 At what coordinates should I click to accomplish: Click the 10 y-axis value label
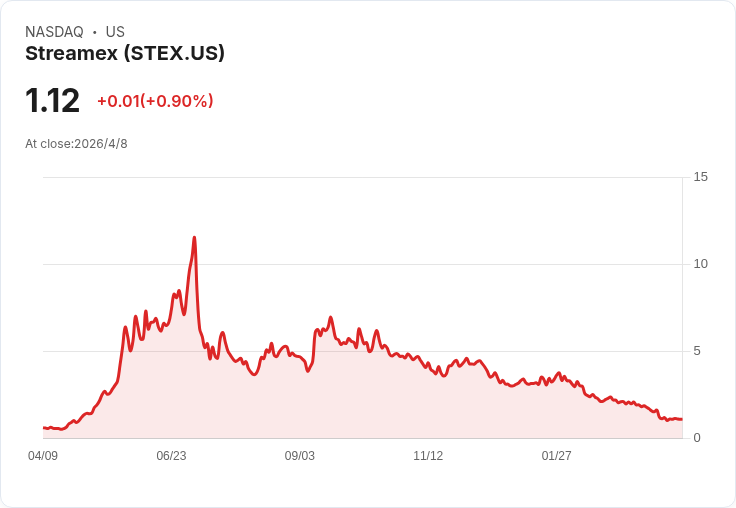pos(700,264)
